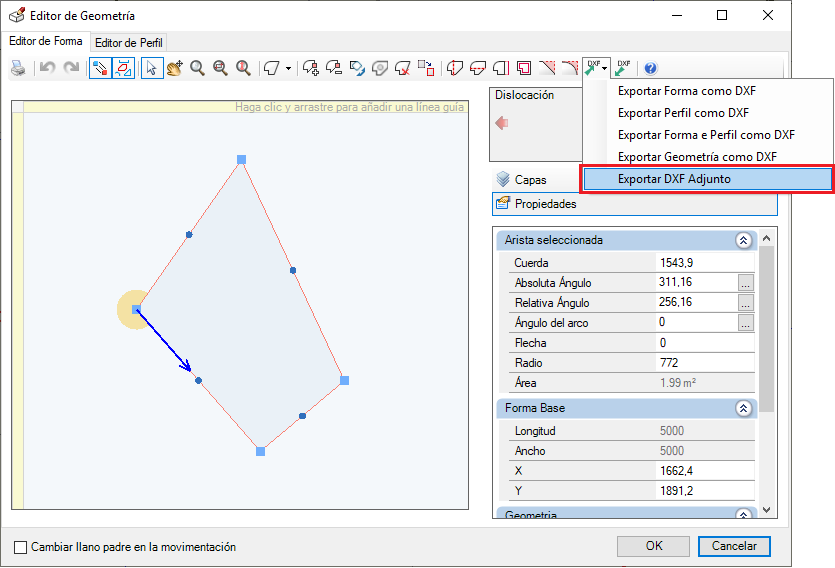Open ellipsis button for Relativa Ángulo
Viewport: 835px width, 568px height.
746,302
